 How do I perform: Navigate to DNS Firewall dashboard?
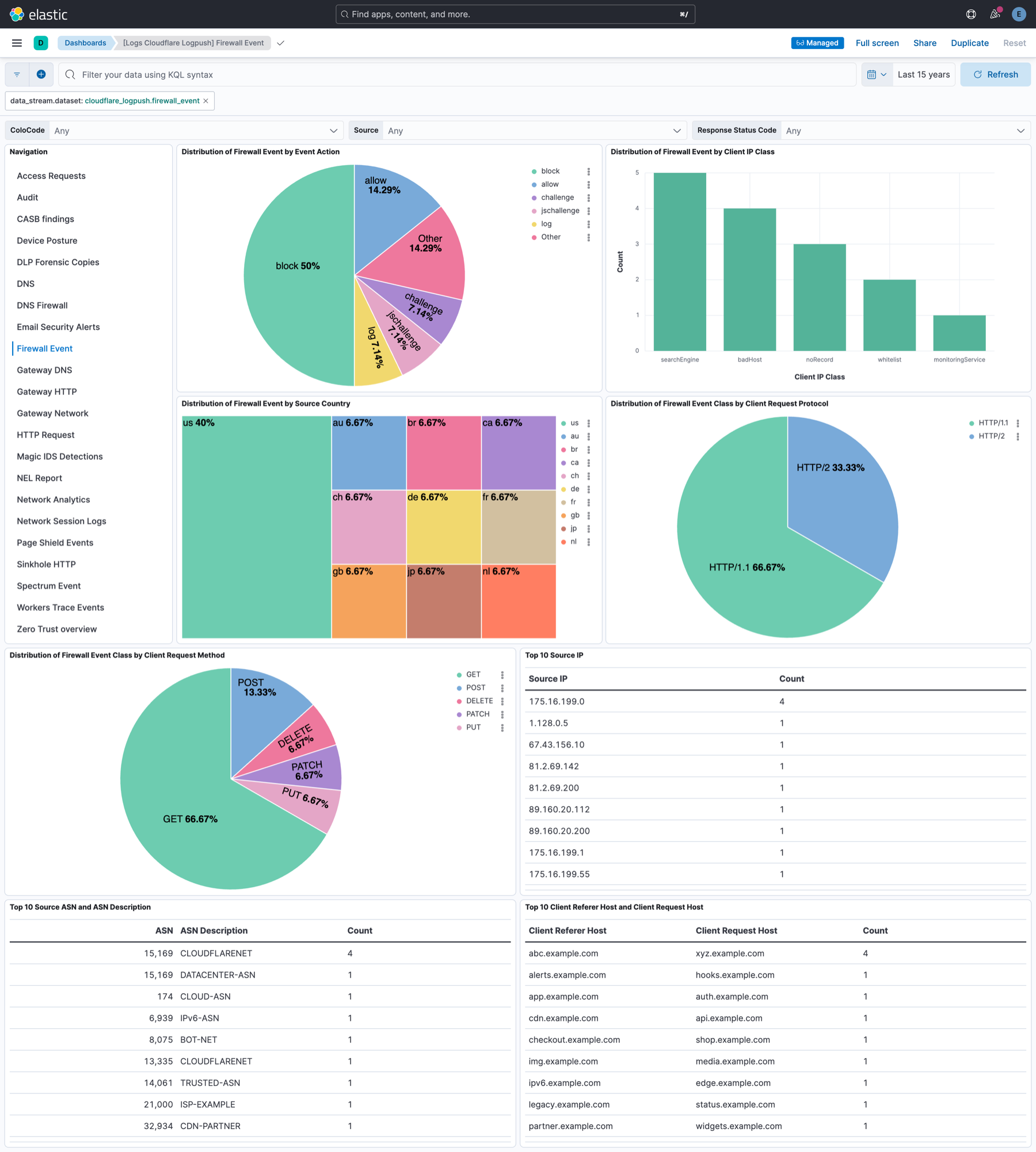pyautogui.click(x=42, y=306)
